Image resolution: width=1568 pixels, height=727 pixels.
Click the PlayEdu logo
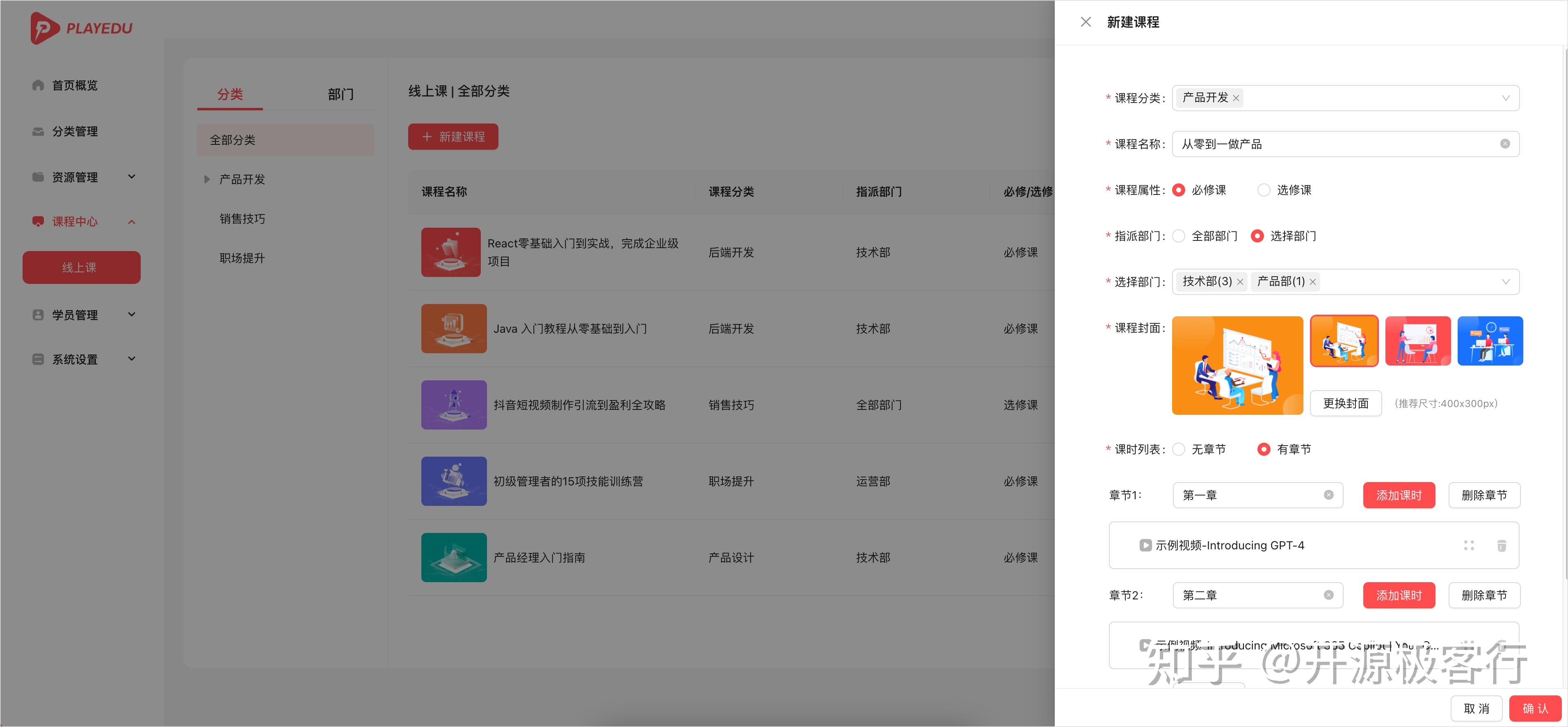click(79, 27)
